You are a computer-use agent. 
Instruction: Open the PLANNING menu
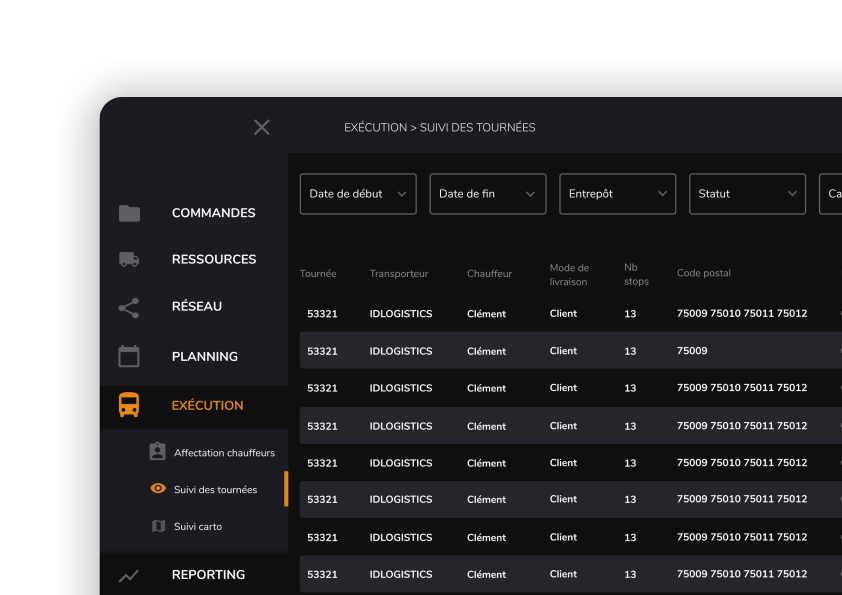[205, 357]
